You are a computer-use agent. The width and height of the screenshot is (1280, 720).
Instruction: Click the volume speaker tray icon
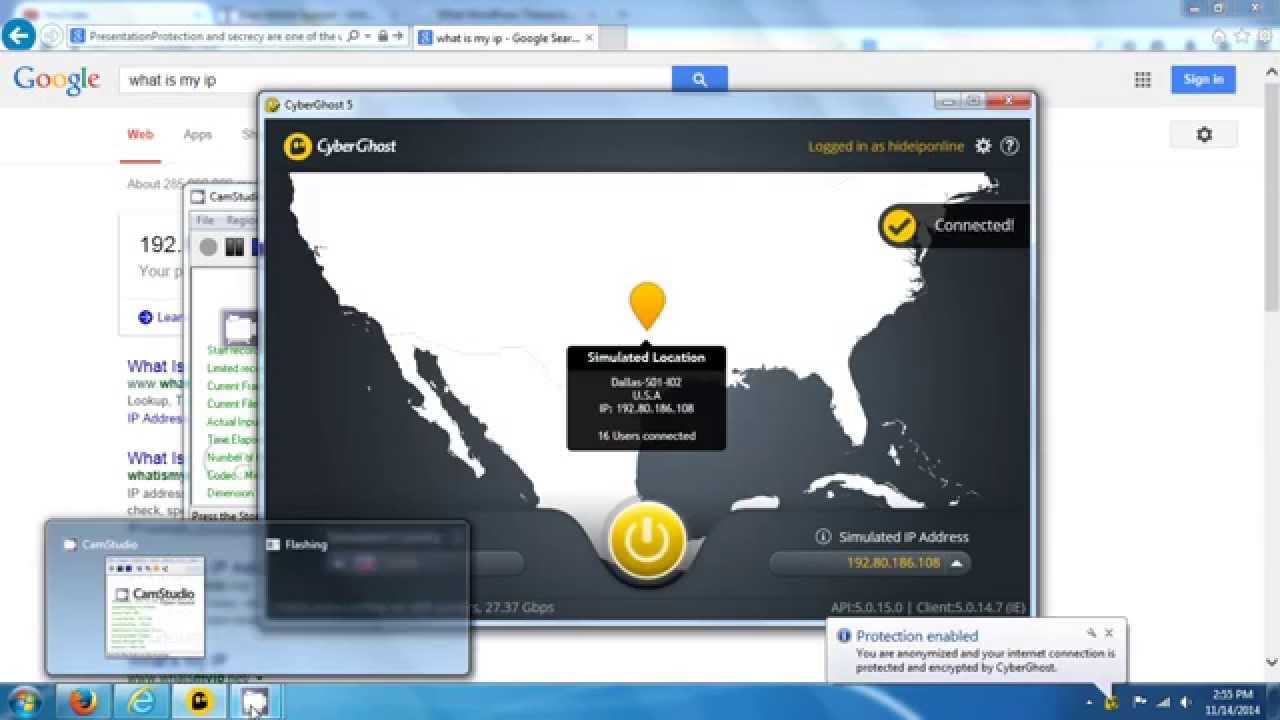click(1186, 702)
